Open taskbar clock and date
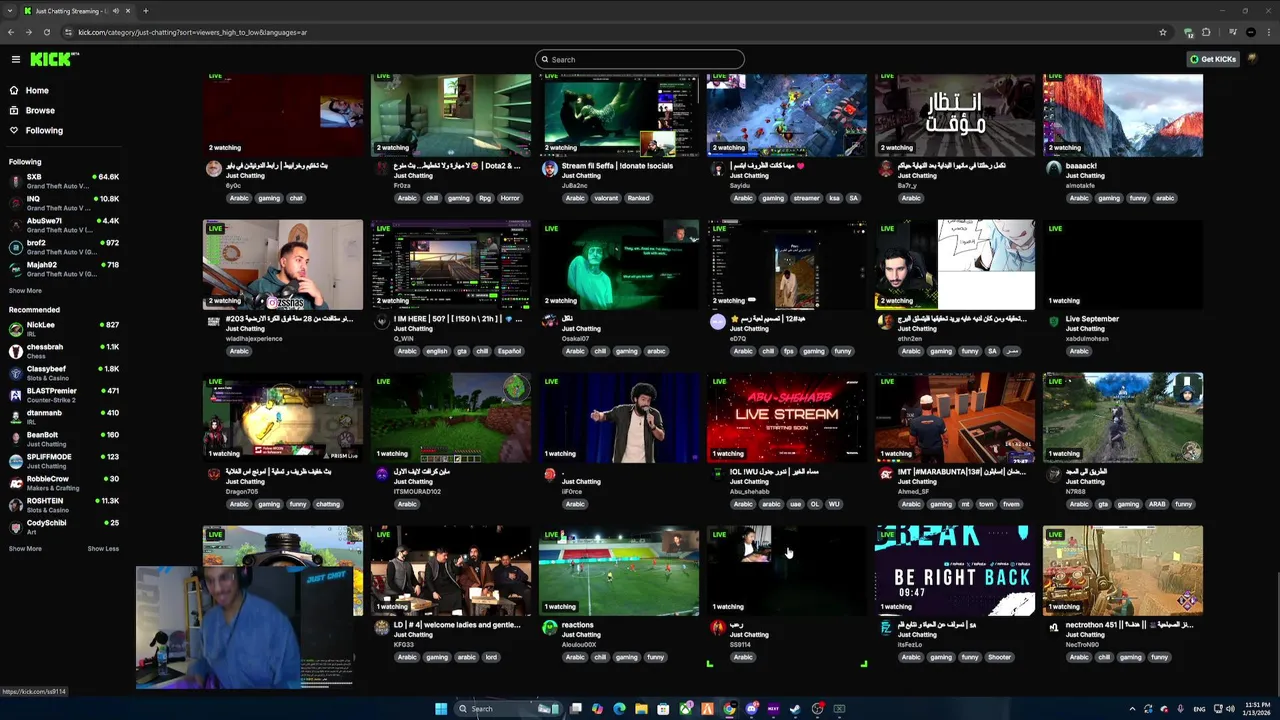Image resolution: width=1280 pixels, height=720 pixels. tap(1257, 709)
